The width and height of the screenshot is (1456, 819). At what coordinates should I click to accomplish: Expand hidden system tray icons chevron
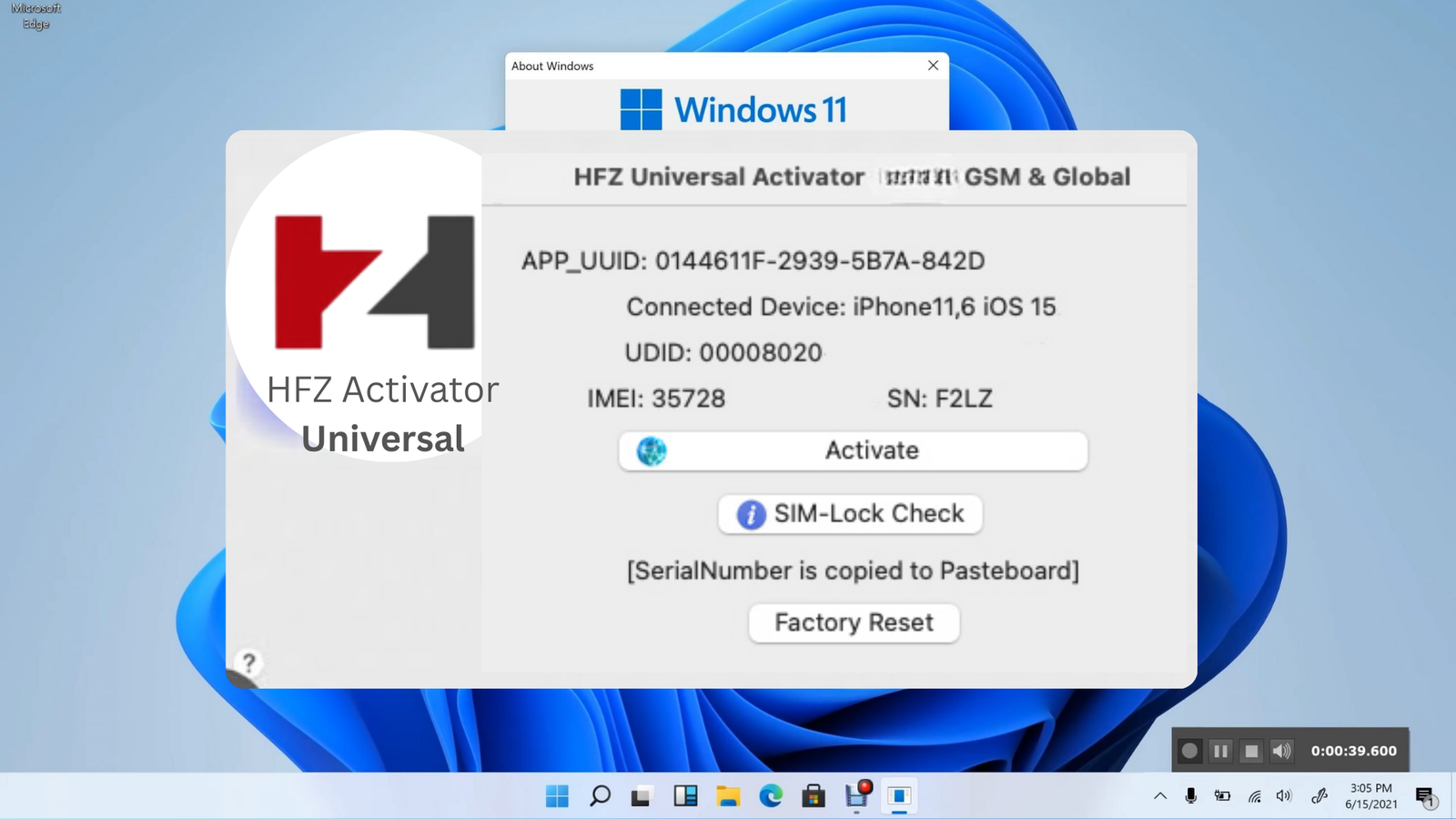[1161, 795]
